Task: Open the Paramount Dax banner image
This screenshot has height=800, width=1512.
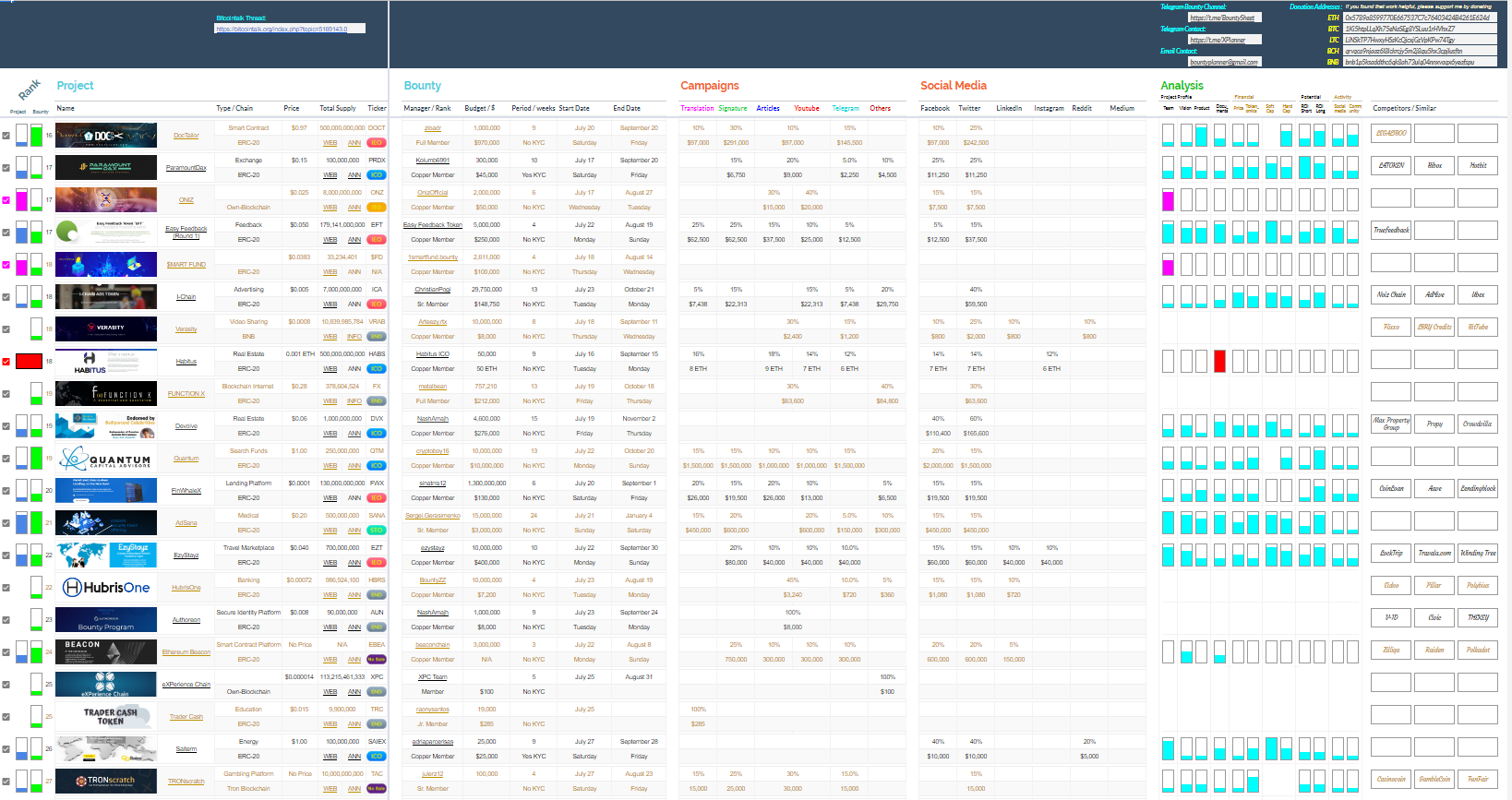Action: click(106, 168)
